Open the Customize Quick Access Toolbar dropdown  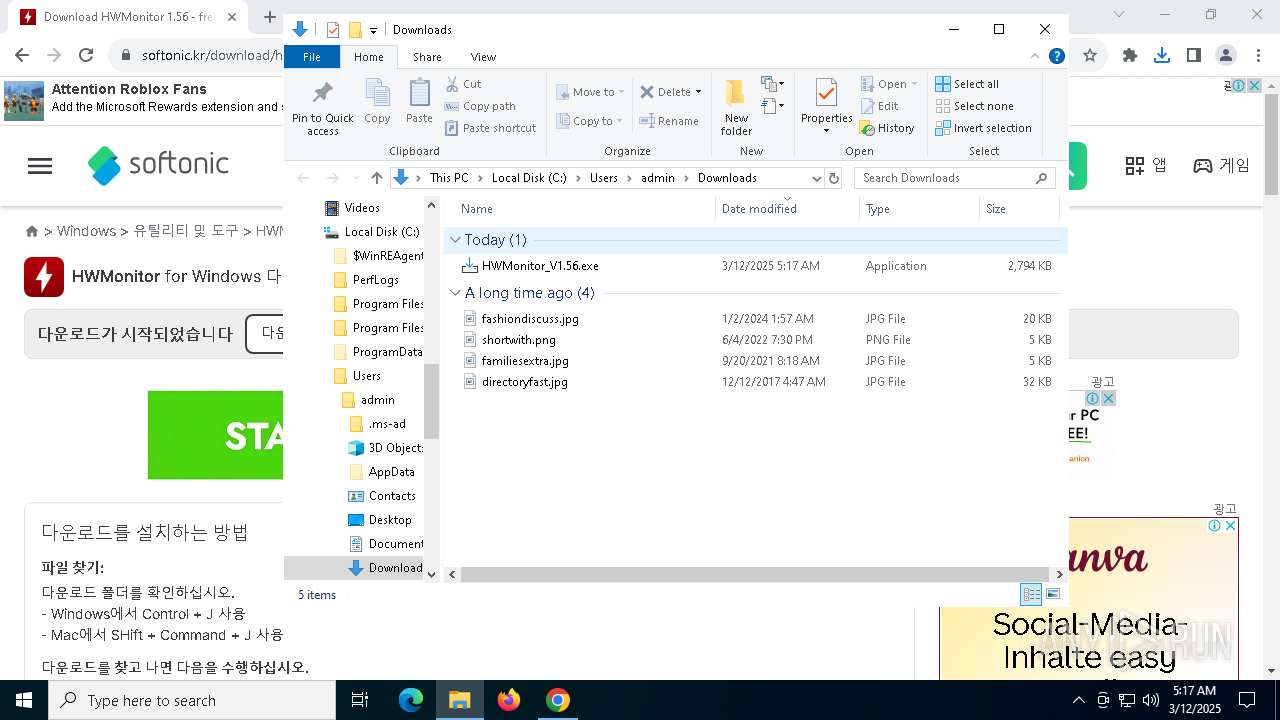point(373,30)
